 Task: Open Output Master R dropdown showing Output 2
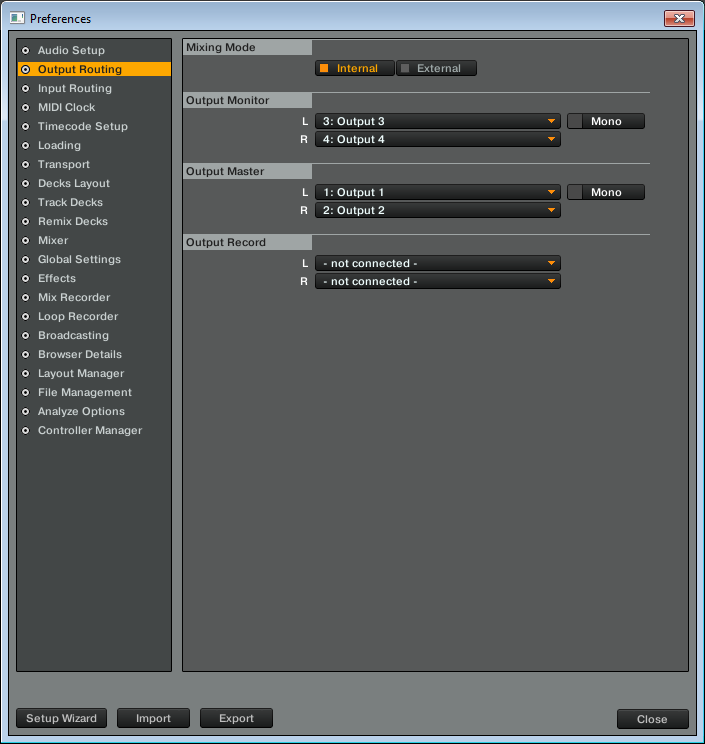438,210
